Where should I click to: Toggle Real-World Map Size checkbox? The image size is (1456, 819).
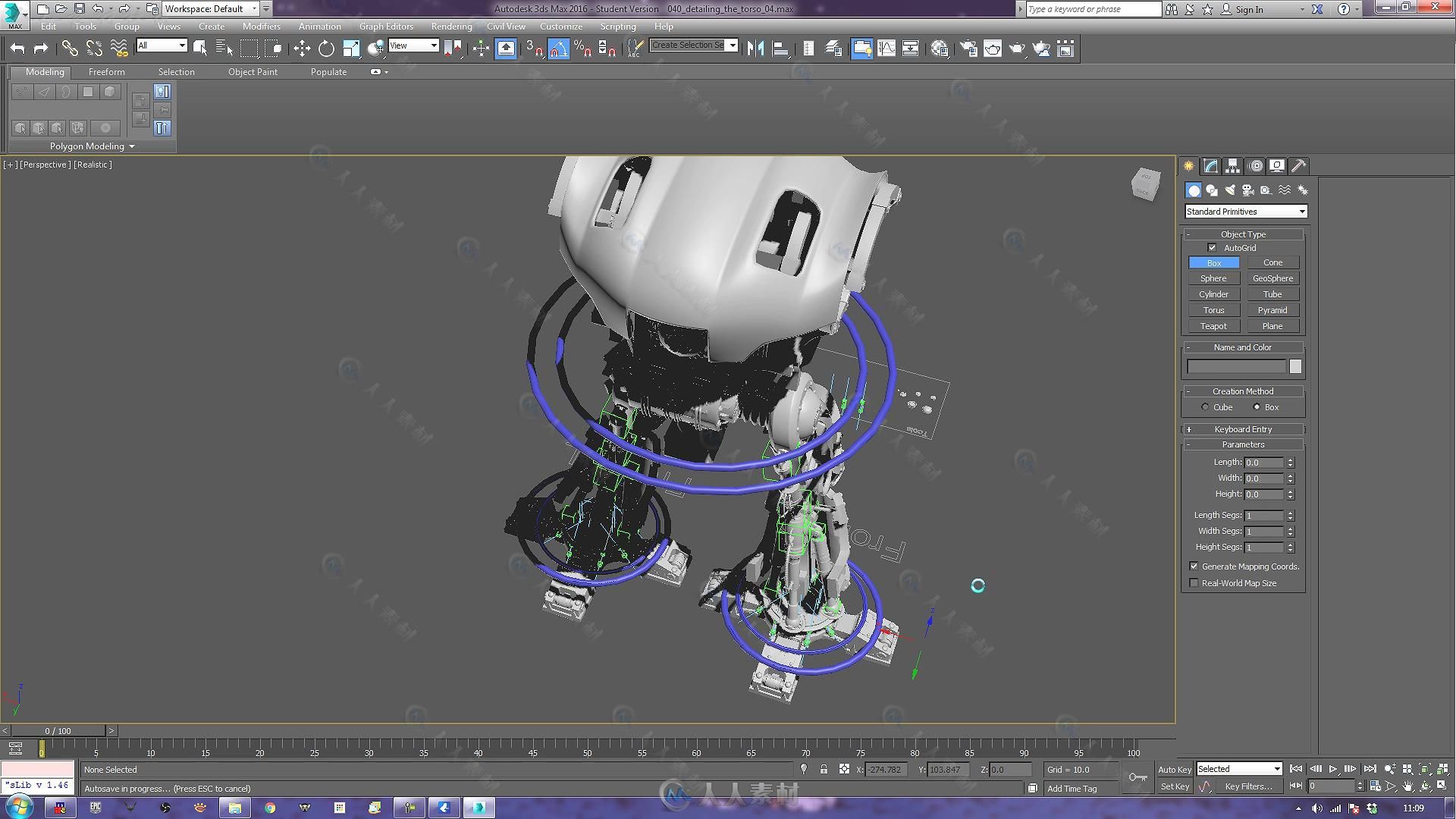1194,582
